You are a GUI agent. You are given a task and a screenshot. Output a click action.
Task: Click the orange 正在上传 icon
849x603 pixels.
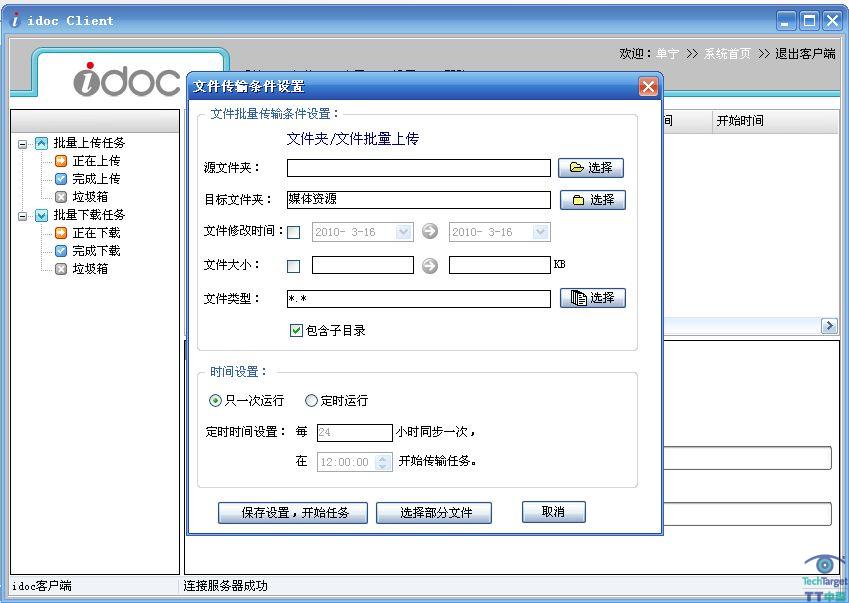61,161
